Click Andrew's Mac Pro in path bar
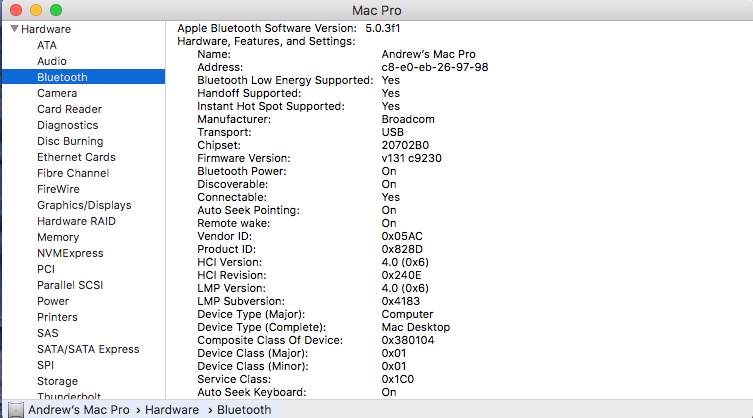 79,410
